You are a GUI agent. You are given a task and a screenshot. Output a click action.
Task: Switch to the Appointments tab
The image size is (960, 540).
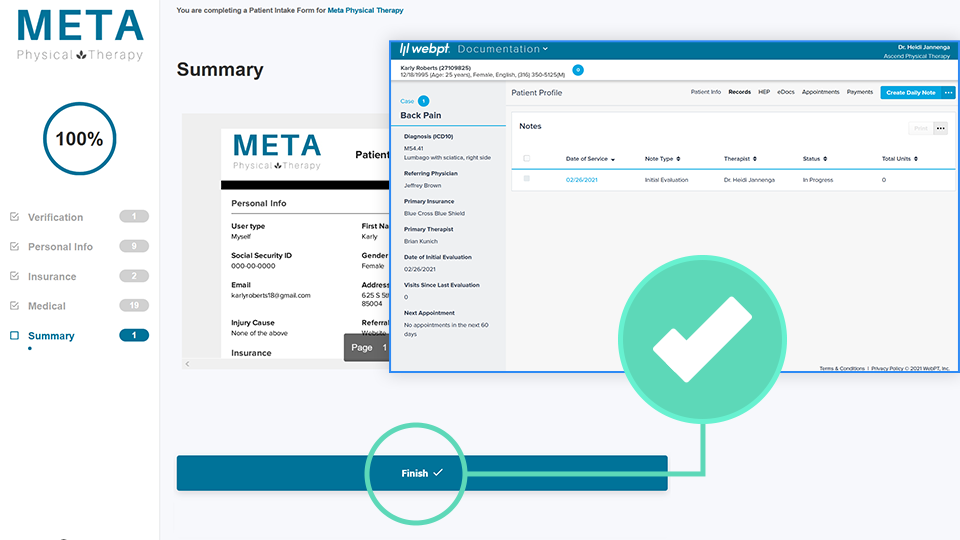[x=820, y=92]
